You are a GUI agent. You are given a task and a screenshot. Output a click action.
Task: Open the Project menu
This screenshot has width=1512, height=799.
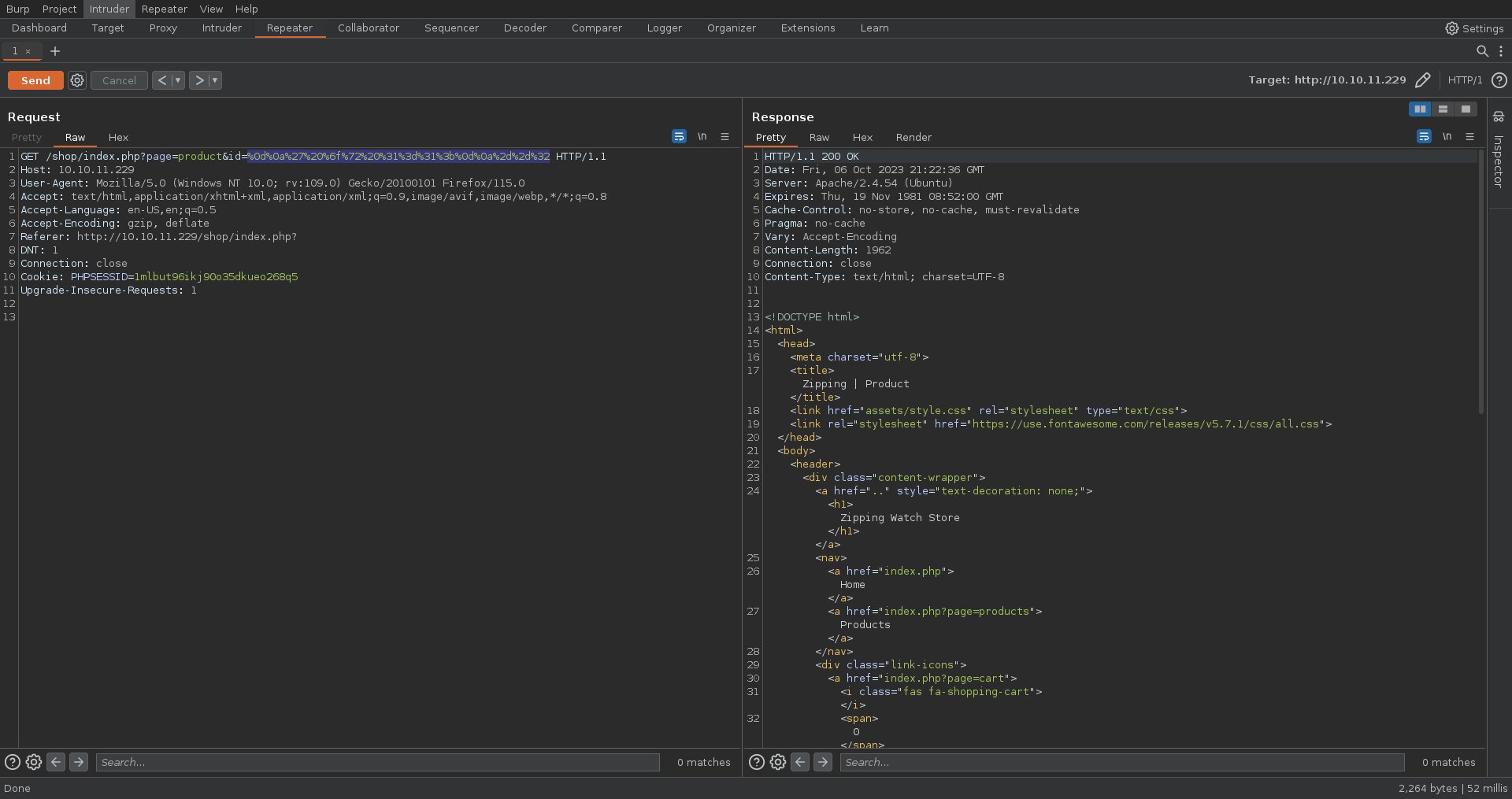tap(59, 9)
